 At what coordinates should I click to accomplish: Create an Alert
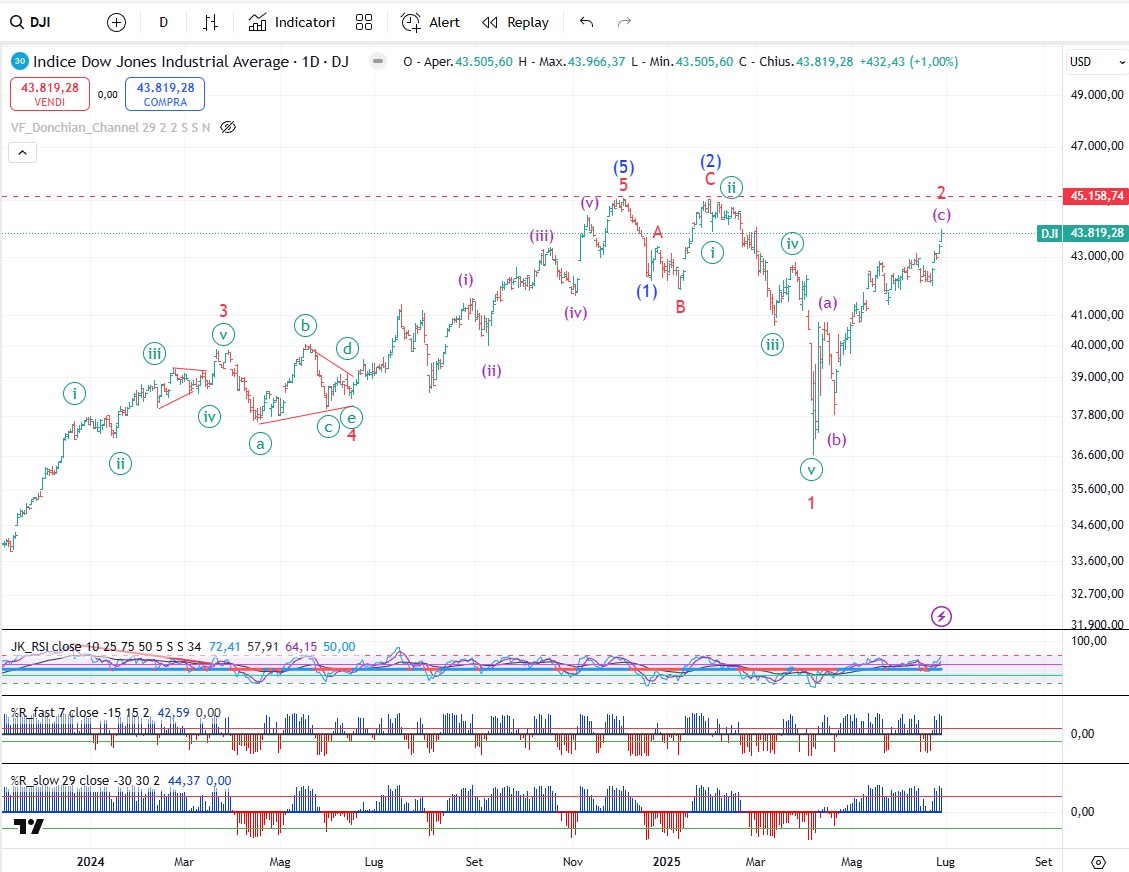click(x=430, y=22)
